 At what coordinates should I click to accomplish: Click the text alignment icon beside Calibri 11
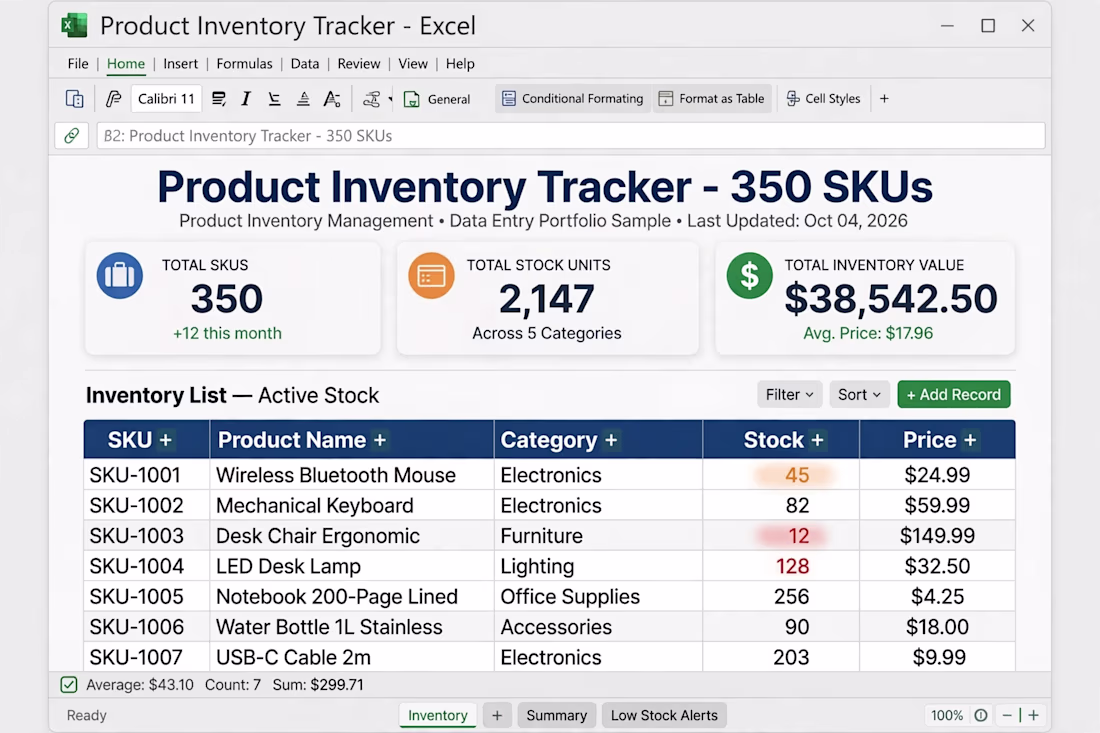pyautogui.click(x=219, y=99)
